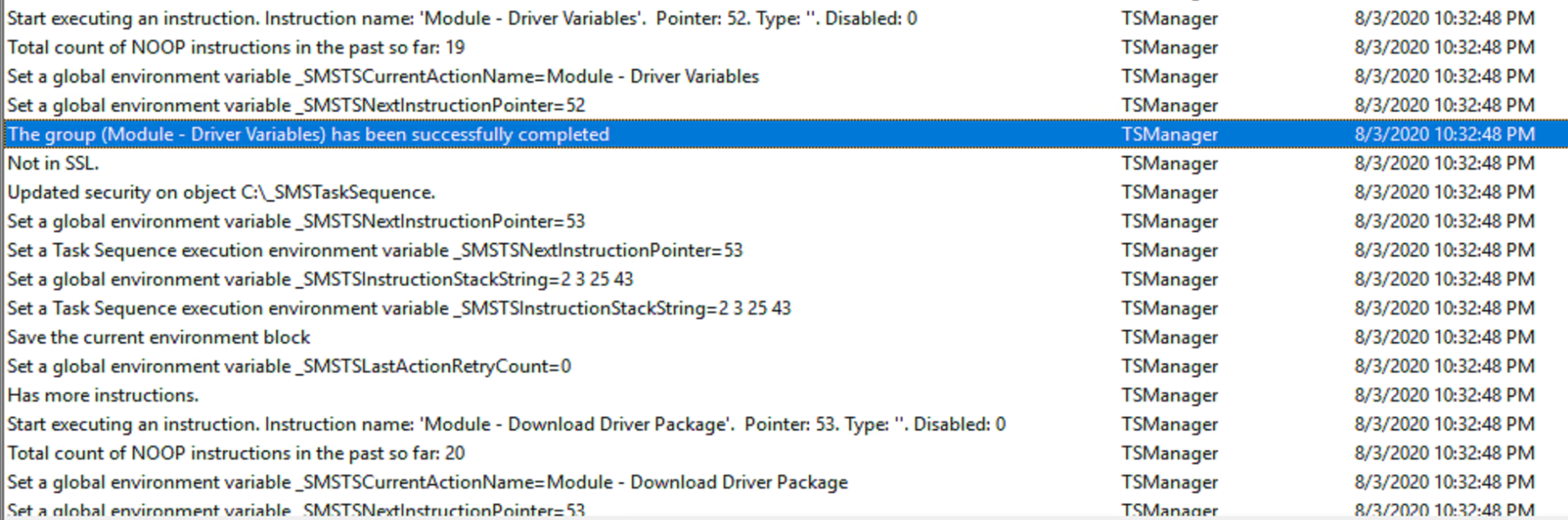The width and height of the screenshot is (1568, 520).
Task: Click the NOOP instructions count 19 entry
Action: (236, 48)
